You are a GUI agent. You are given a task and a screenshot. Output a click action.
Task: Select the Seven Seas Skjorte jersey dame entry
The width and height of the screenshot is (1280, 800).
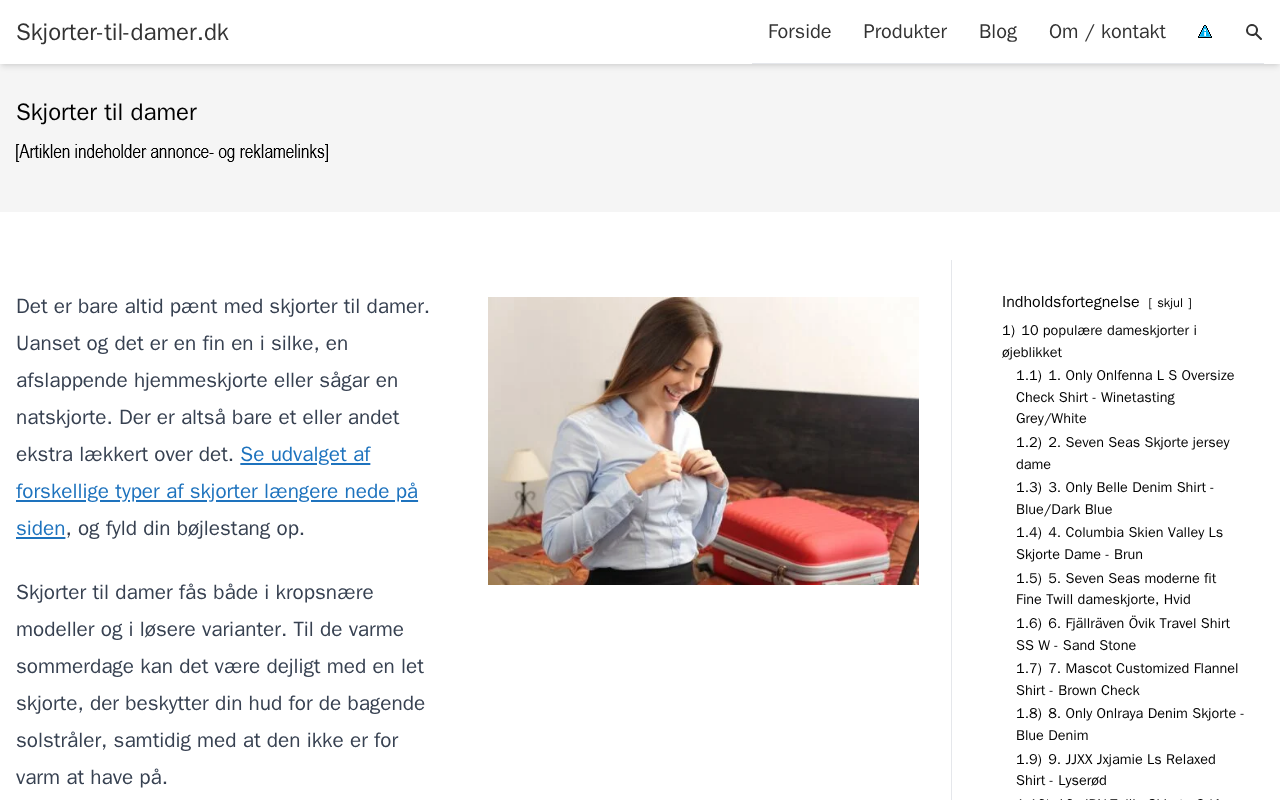(1123, 453)
